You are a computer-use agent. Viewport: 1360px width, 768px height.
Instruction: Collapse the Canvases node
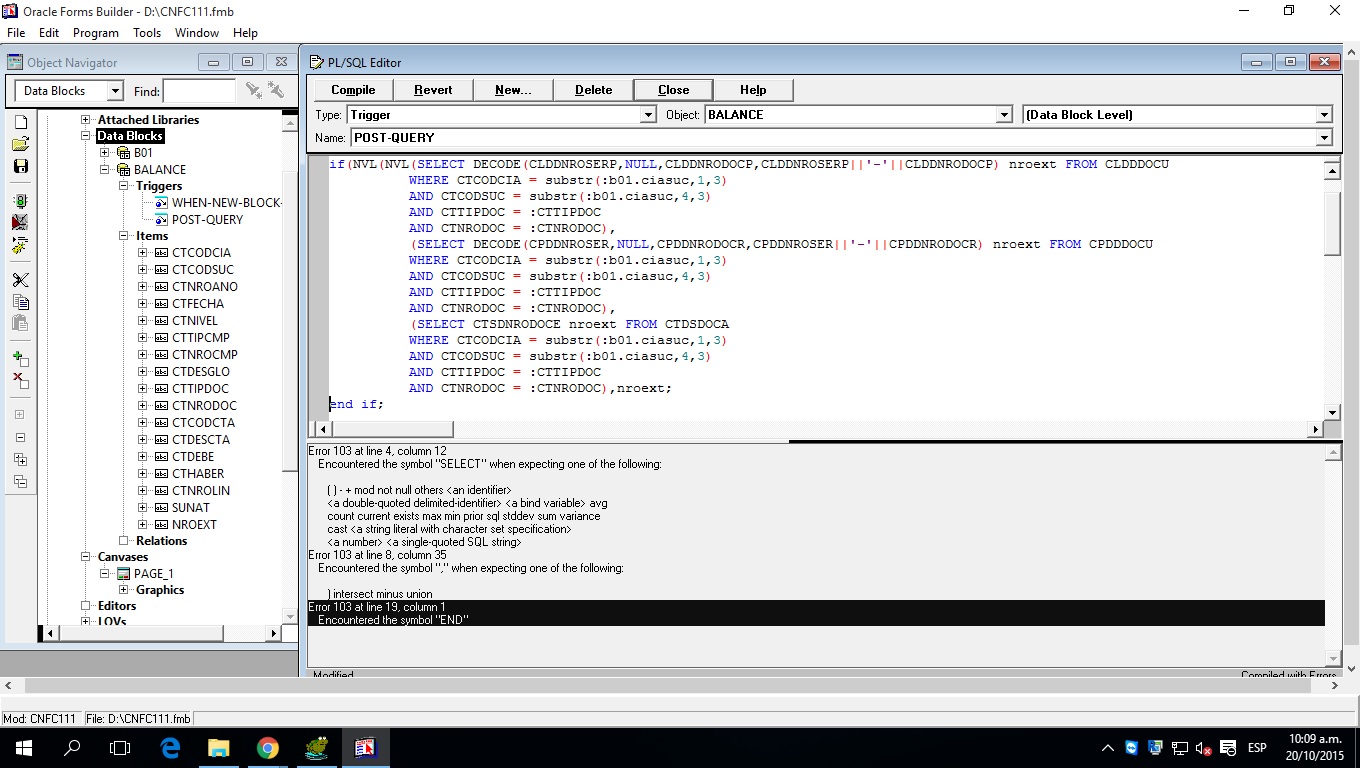pyautogui.click(x=87, y=557)
